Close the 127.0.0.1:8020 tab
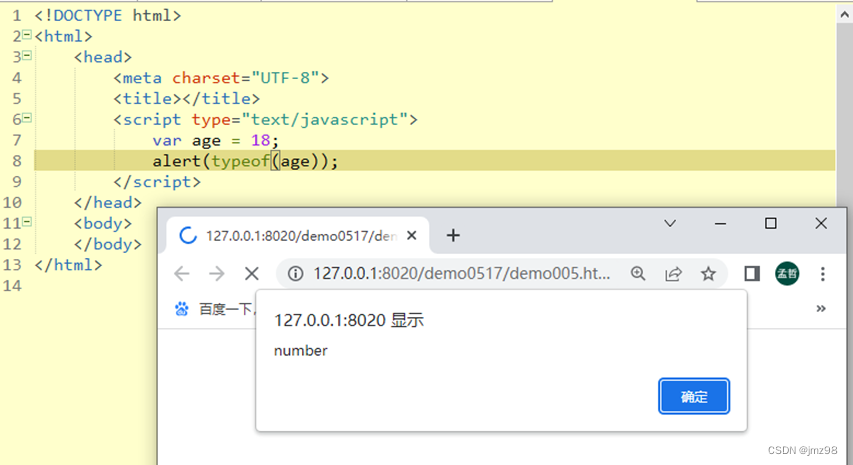Image resolution: width=853 pixels, height=465 pixels. 412,235
